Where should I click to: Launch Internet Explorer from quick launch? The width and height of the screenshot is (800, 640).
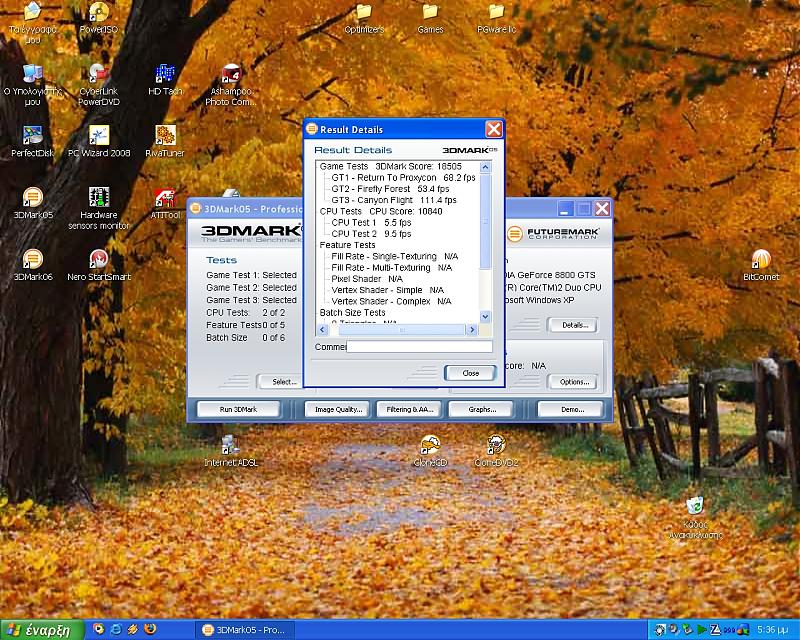[x=116, y=629]
